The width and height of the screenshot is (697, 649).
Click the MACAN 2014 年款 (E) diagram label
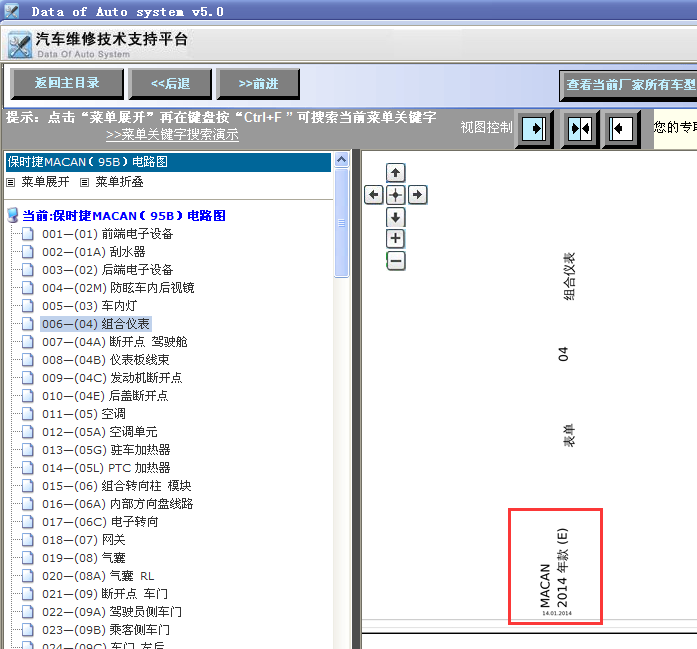[554, 569]
